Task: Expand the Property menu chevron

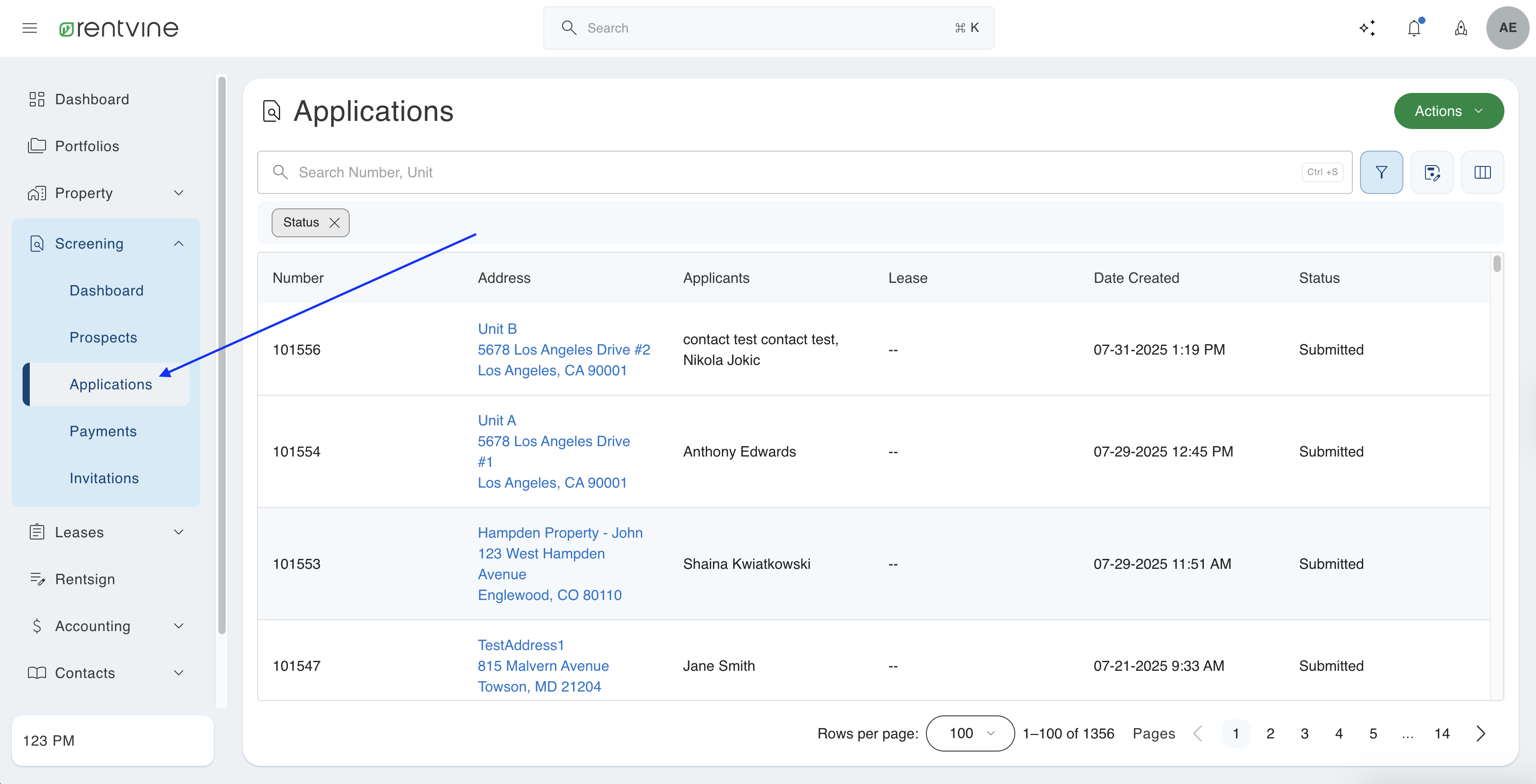Action: [x=178, y=193]
